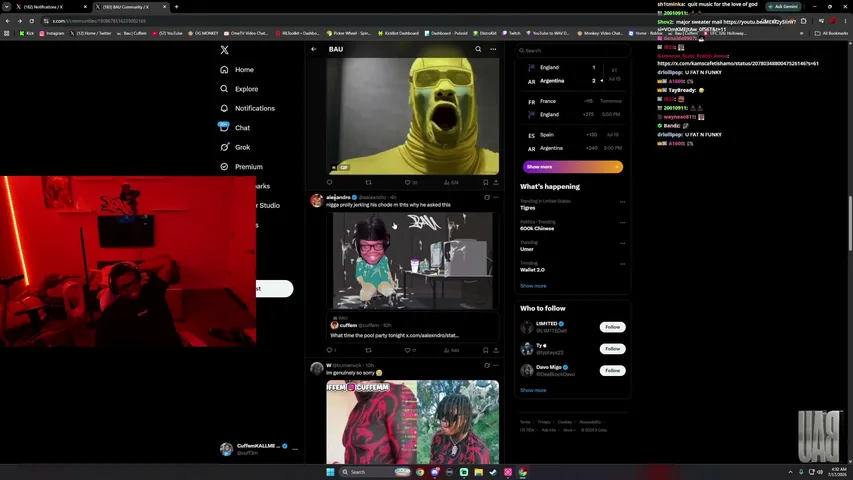Viewport: 853px width, 480px height.
Task: Open All Bookmarks folder
Action: point(832,33)
